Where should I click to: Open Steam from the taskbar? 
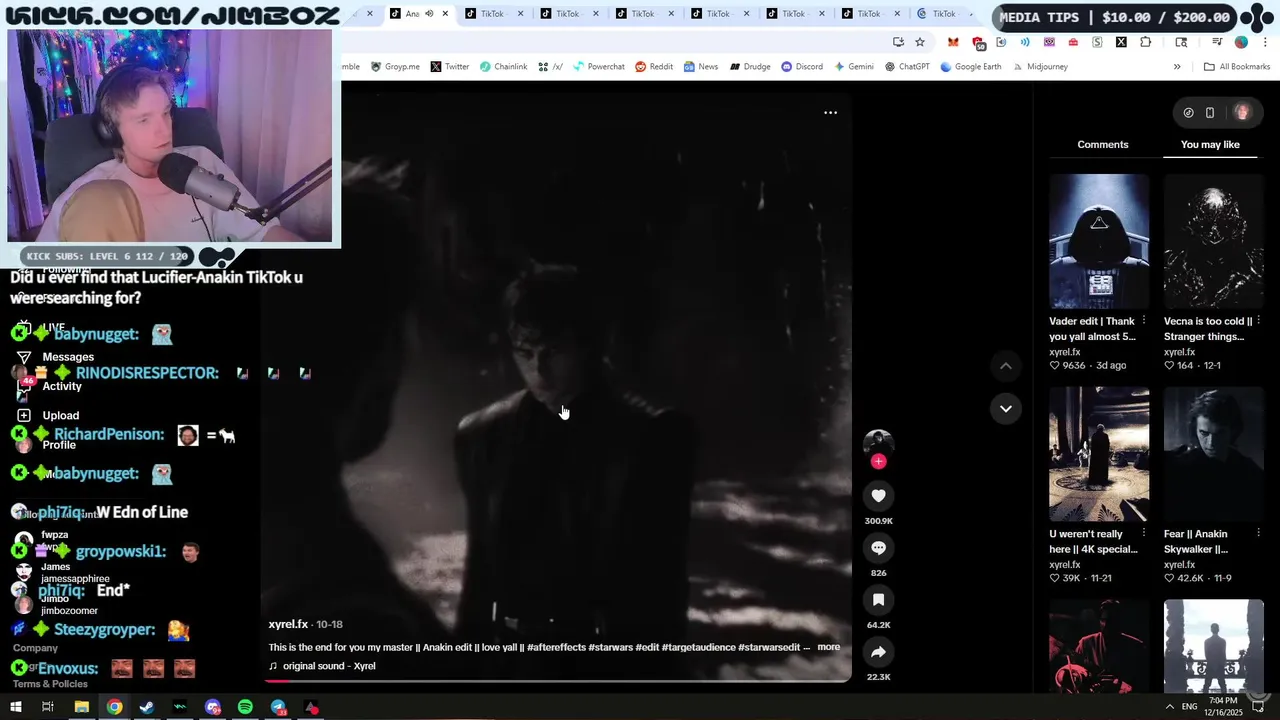pyautogui.click(x=147, y=707)
